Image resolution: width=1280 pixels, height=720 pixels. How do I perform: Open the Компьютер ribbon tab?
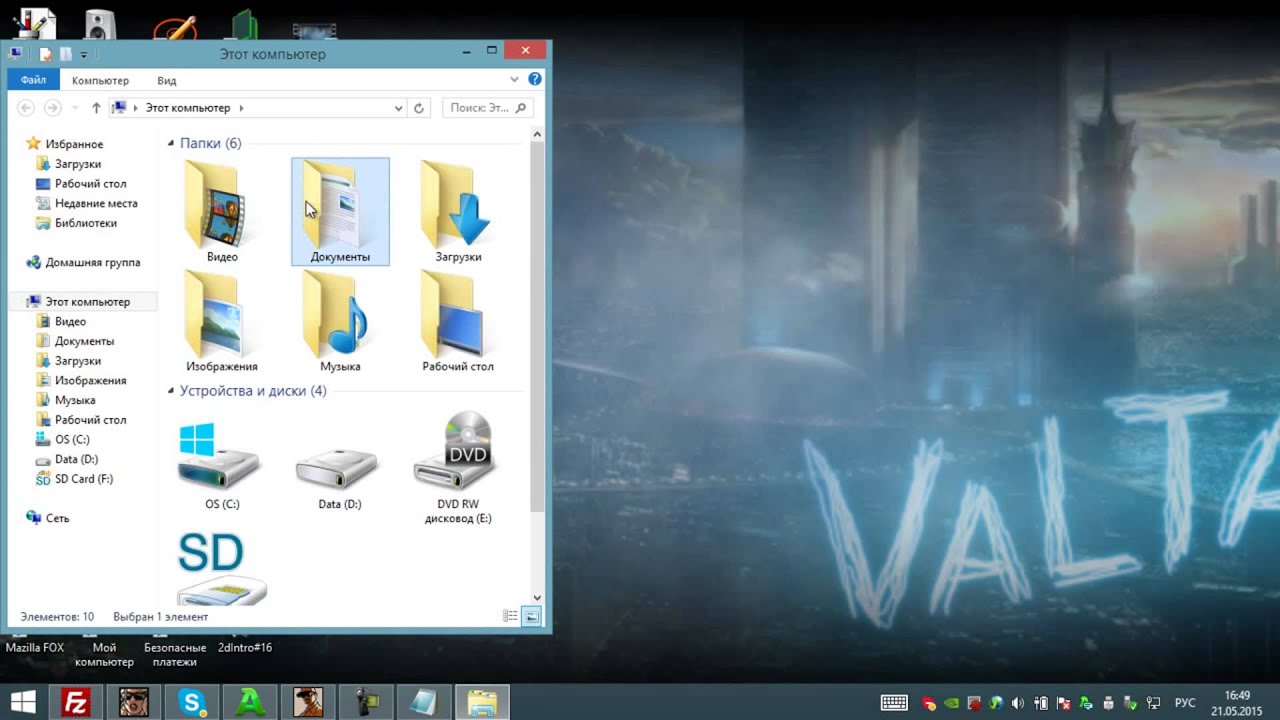[100, 80]
